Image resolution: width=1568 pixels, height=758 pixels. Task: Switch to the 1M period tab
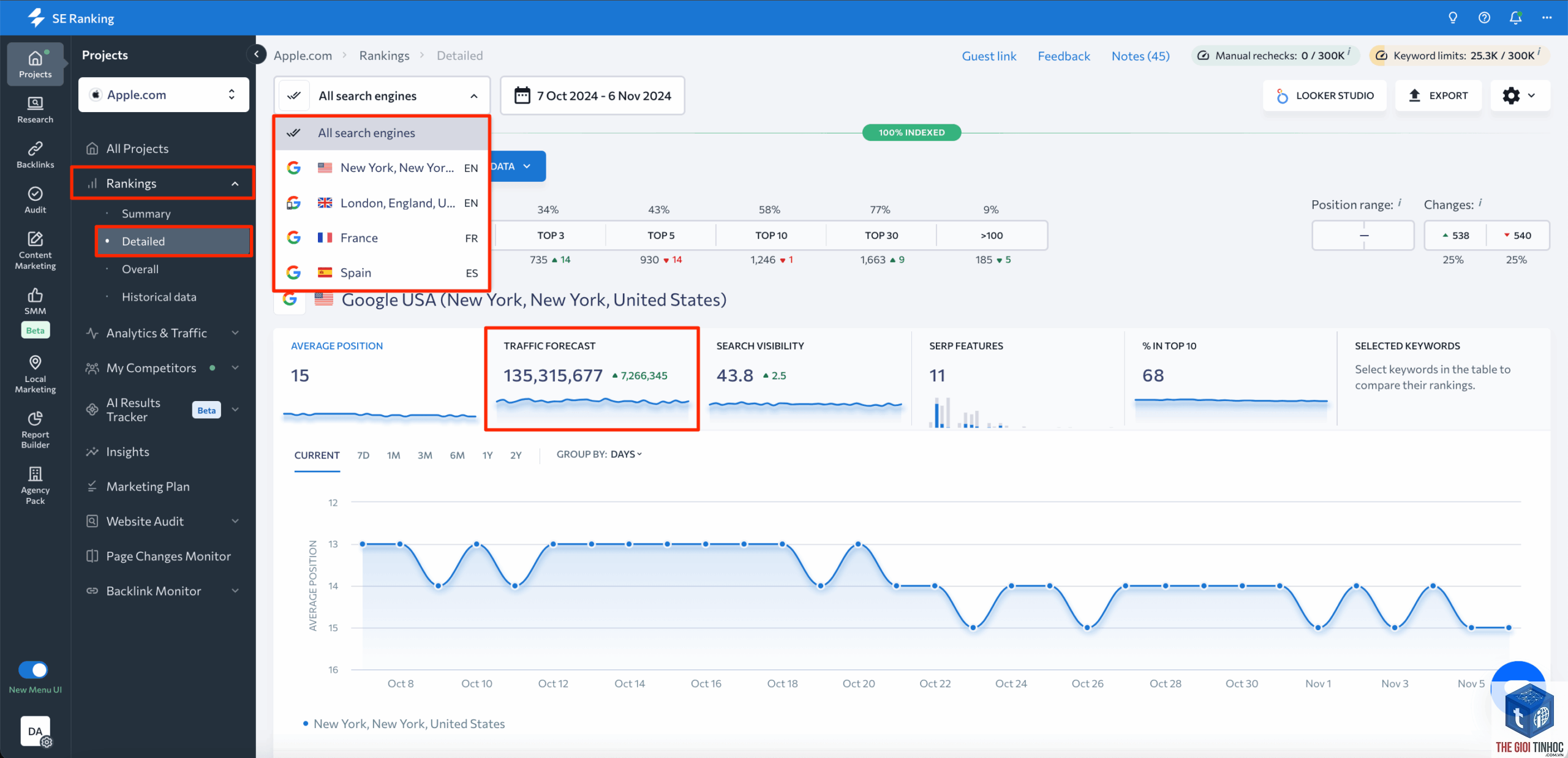[x=393, y=455]
